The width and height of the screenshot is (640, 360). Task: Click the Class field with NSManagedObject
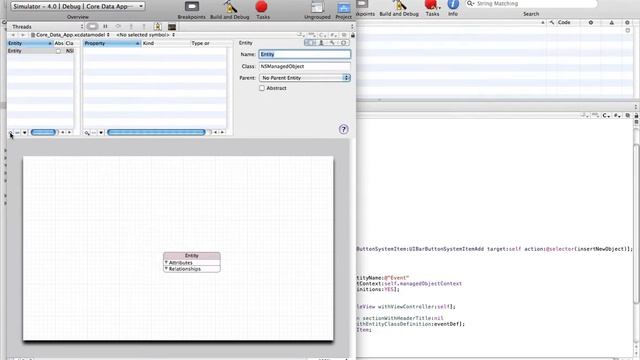point(304,66)
